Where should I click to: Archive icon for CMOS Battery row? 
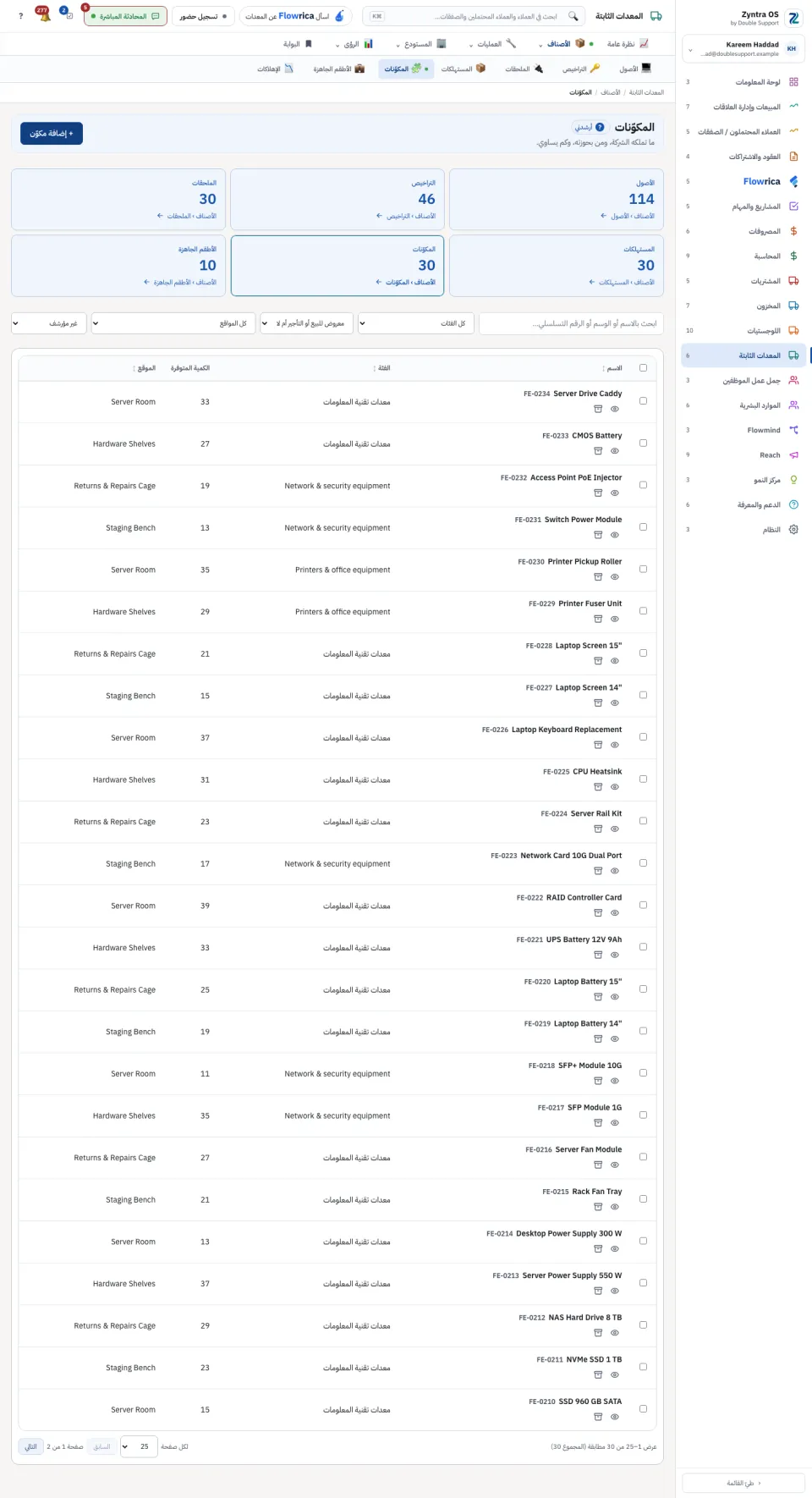pyautogui.click(x=598, y=451)
